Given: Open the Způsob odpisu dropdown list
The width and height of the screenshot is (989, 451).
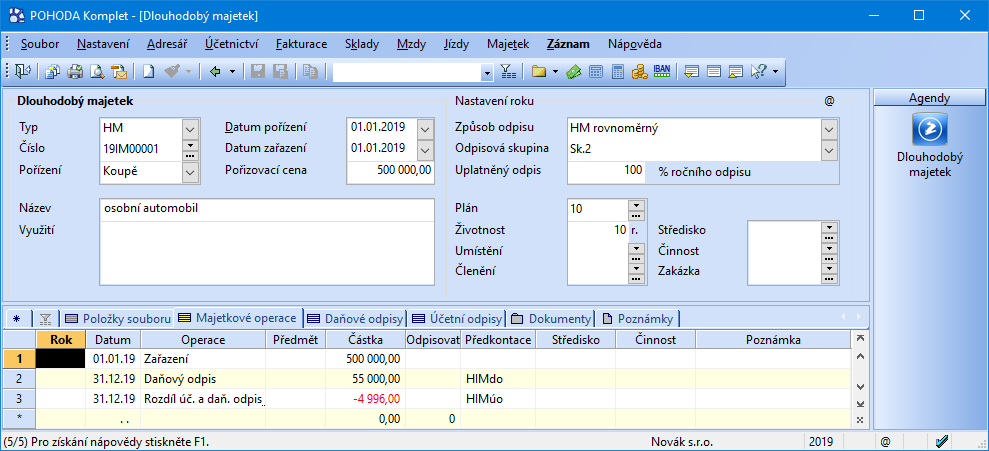Looking at the screenshot, I should [x=828, y=128].
